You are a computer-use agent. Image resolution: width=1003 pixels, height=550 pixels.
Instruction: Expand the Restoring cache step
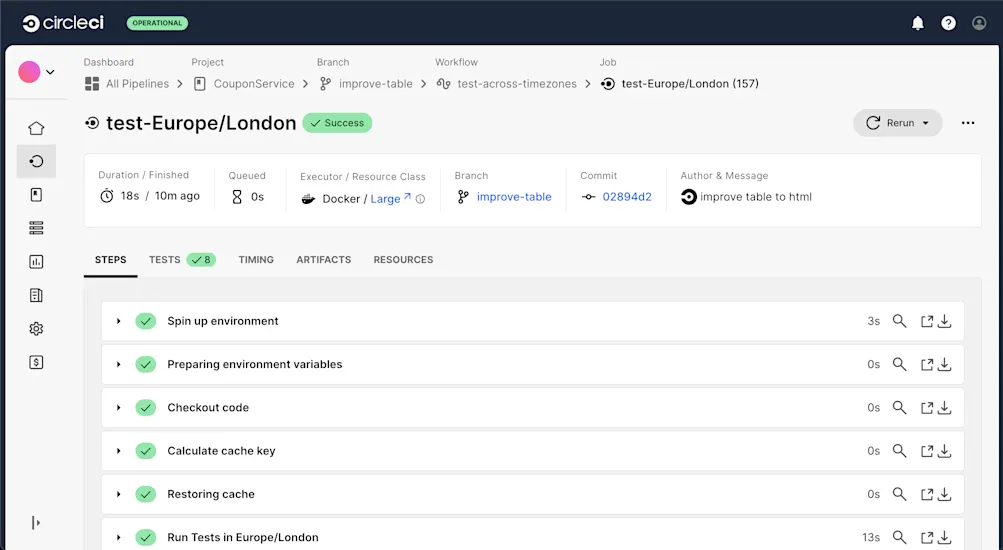(118, 494)
